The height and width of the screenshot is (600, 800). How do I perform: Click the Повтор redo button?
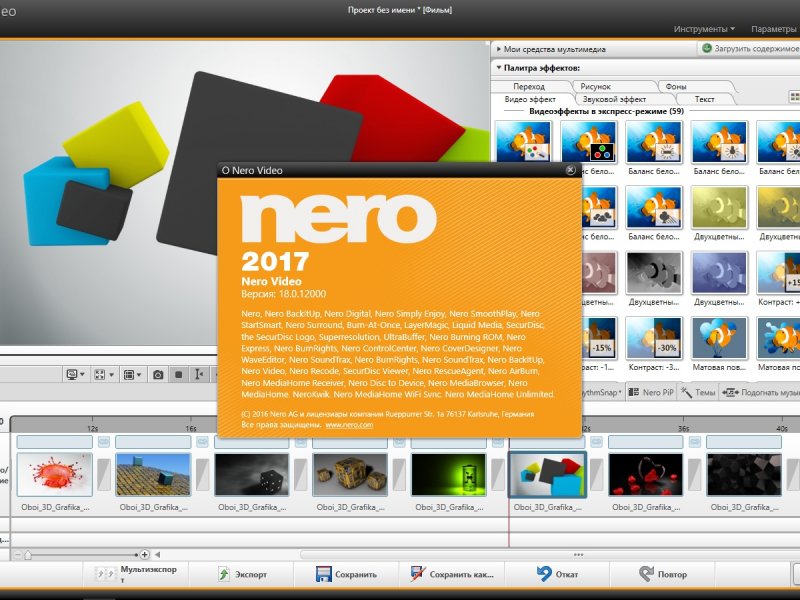[663, 574]
